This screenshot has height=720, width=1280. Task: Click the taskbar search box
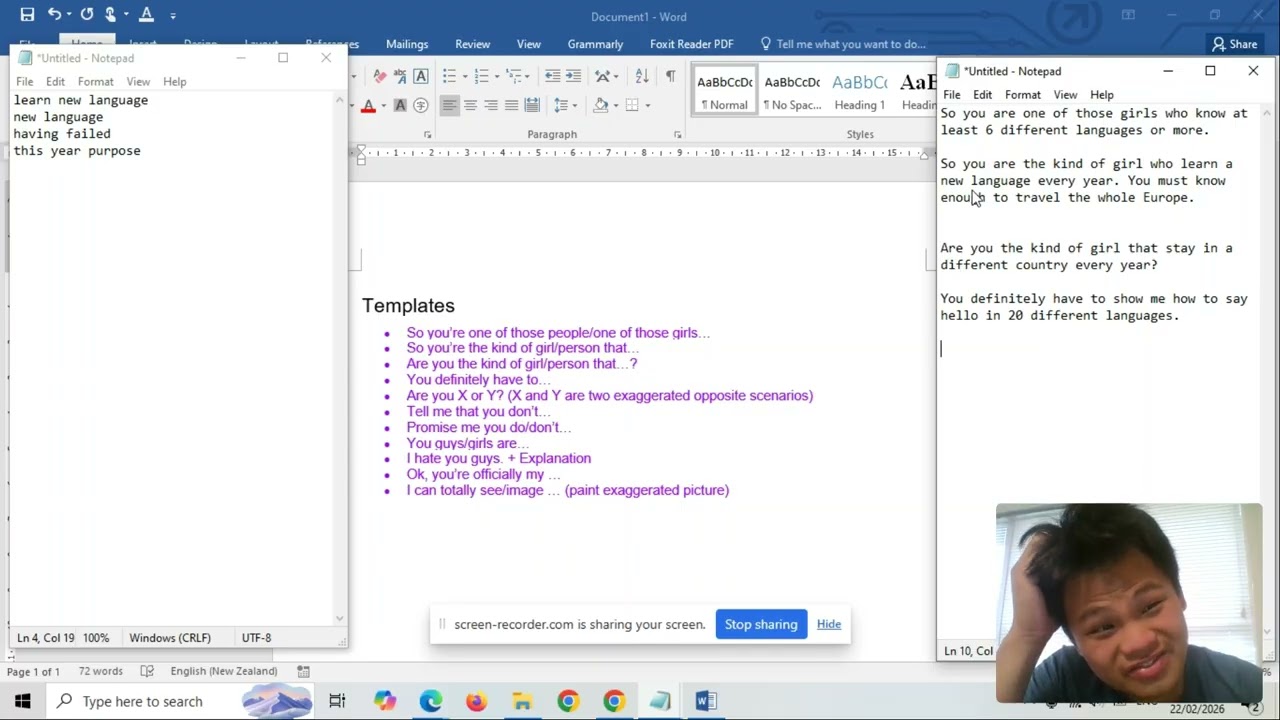click(x=181, y=701)
